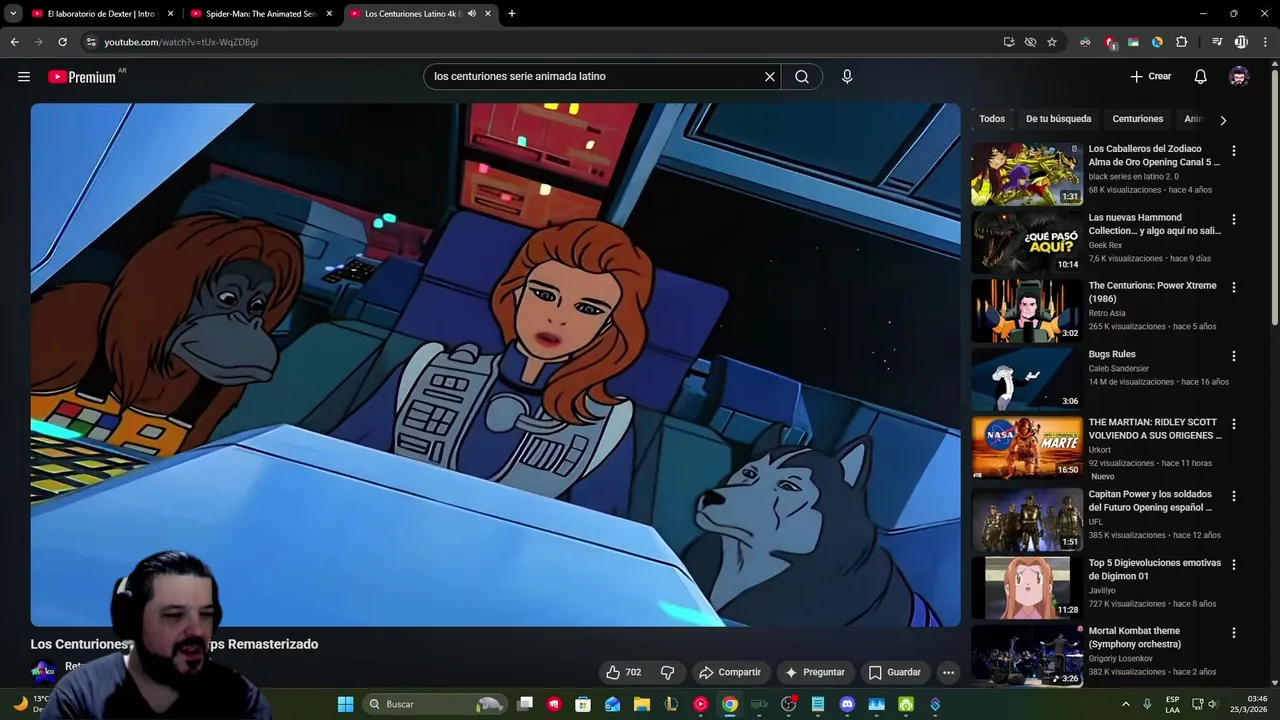Viewport: 1280px width, 720px height.
Task: Open options for Top 5 Digievoluciones video
Action: (x=1233, y=564)
